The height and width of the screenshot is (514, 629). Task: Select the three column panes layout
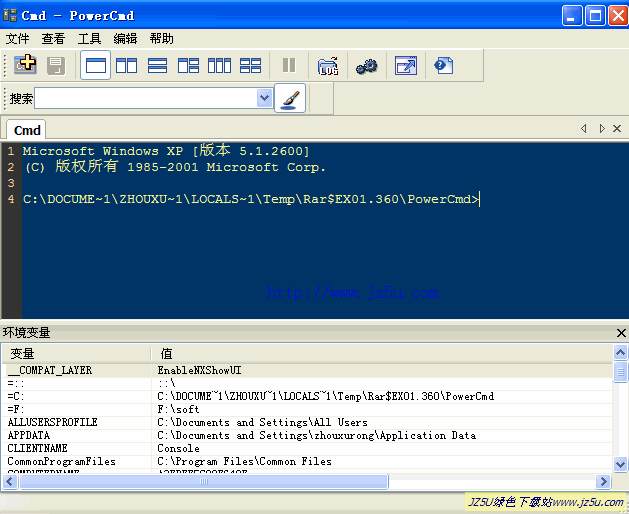(x=219, y=65)
